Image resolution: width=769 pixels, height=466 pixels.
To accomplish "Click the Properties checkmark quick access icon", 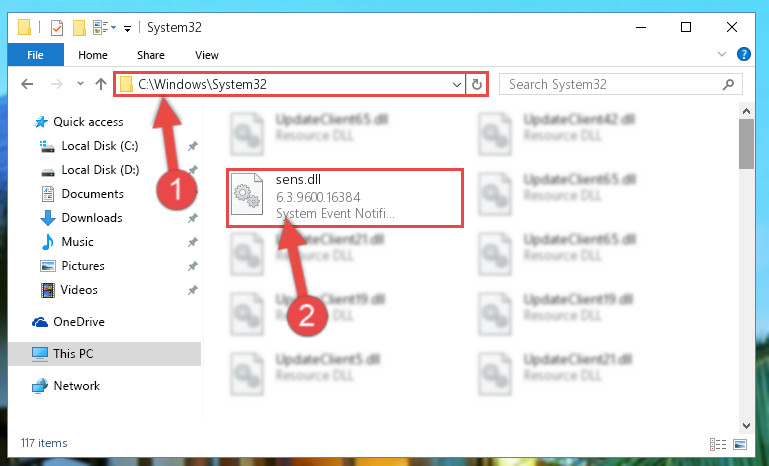I will (x=57, y=27).
